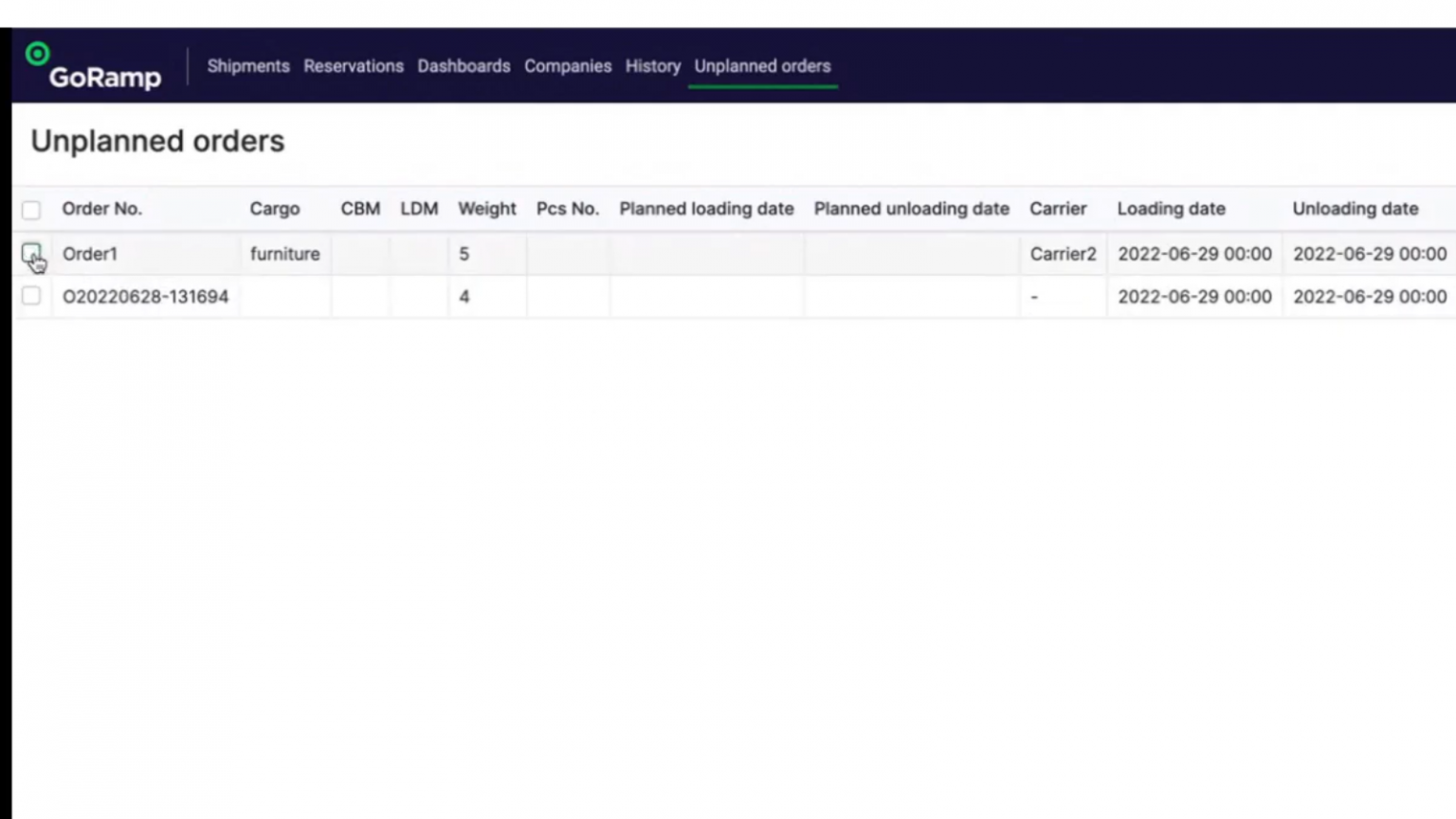The image size is (1456, 819).
Task: Select the green circular GoRamp brand icon
Action: 37,54
